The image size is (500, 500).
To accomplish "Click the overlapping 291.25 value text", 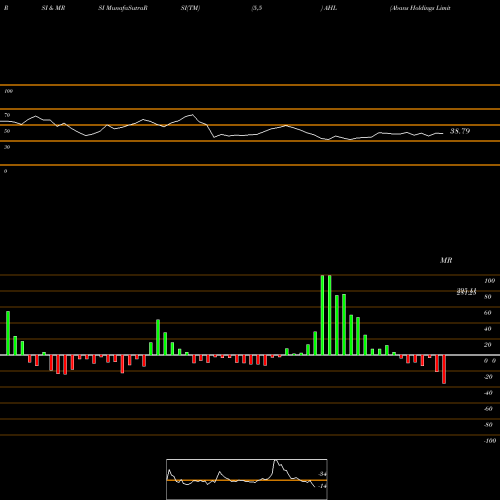I will point(466,292).
